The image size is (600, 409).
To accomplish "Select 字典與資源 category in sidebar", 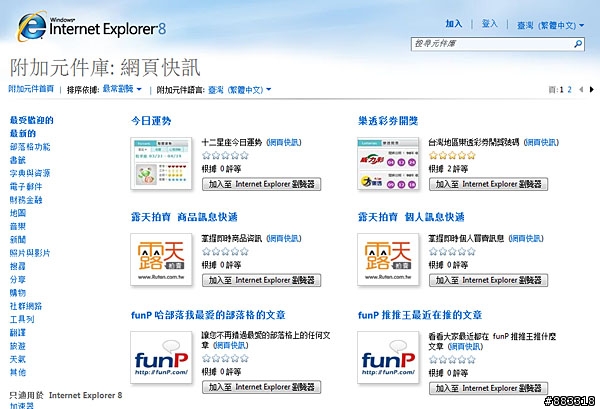I will point(30,173).
